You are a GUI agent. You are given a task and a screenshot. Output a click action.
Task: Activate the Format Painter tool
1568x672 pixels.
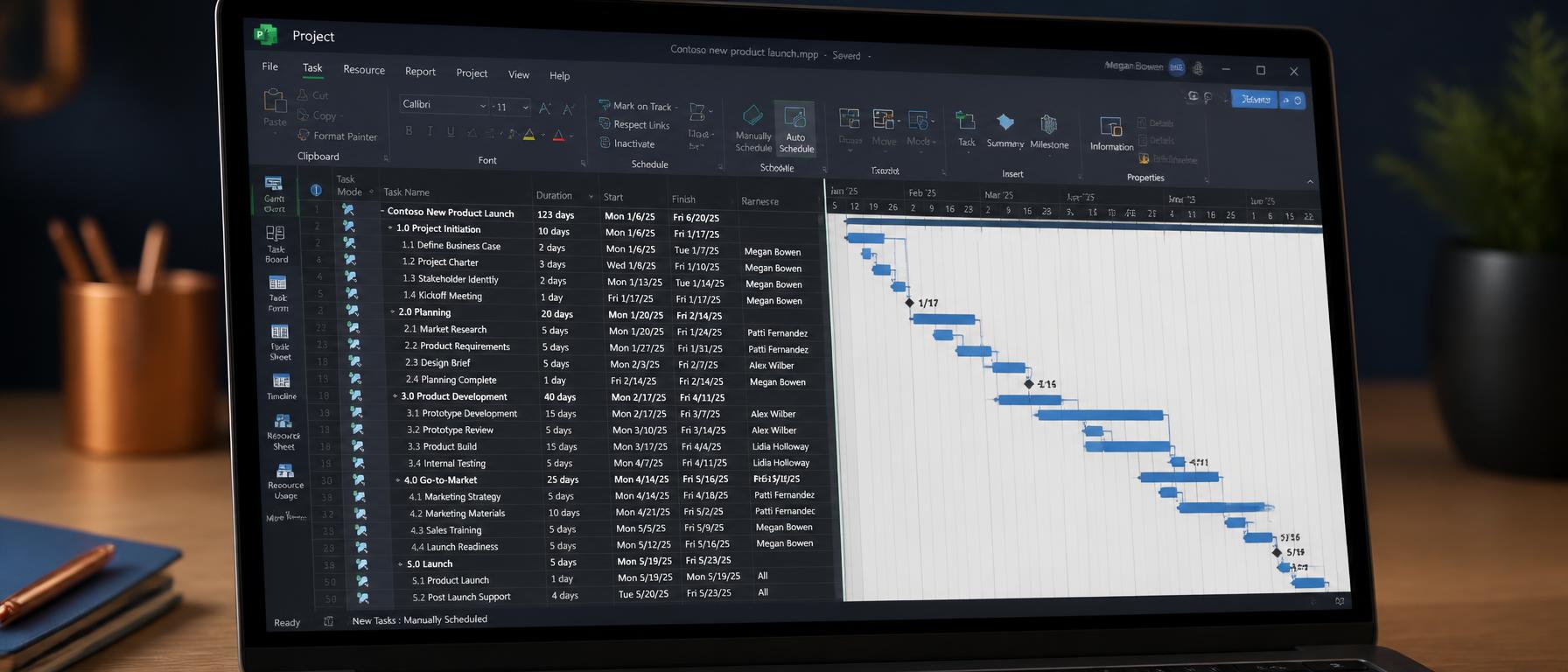point(337,136)
